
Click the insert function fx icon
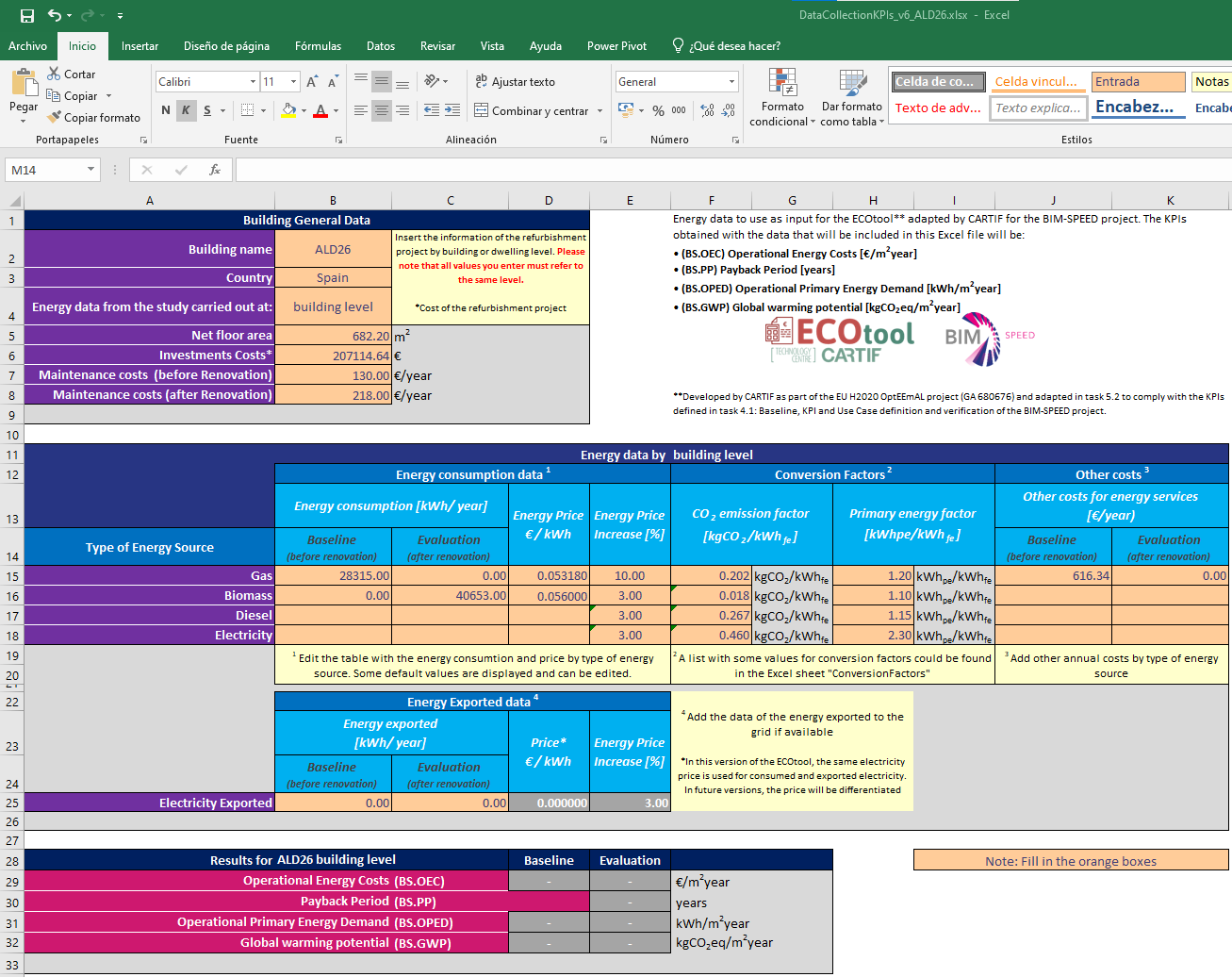click(215, 170)
